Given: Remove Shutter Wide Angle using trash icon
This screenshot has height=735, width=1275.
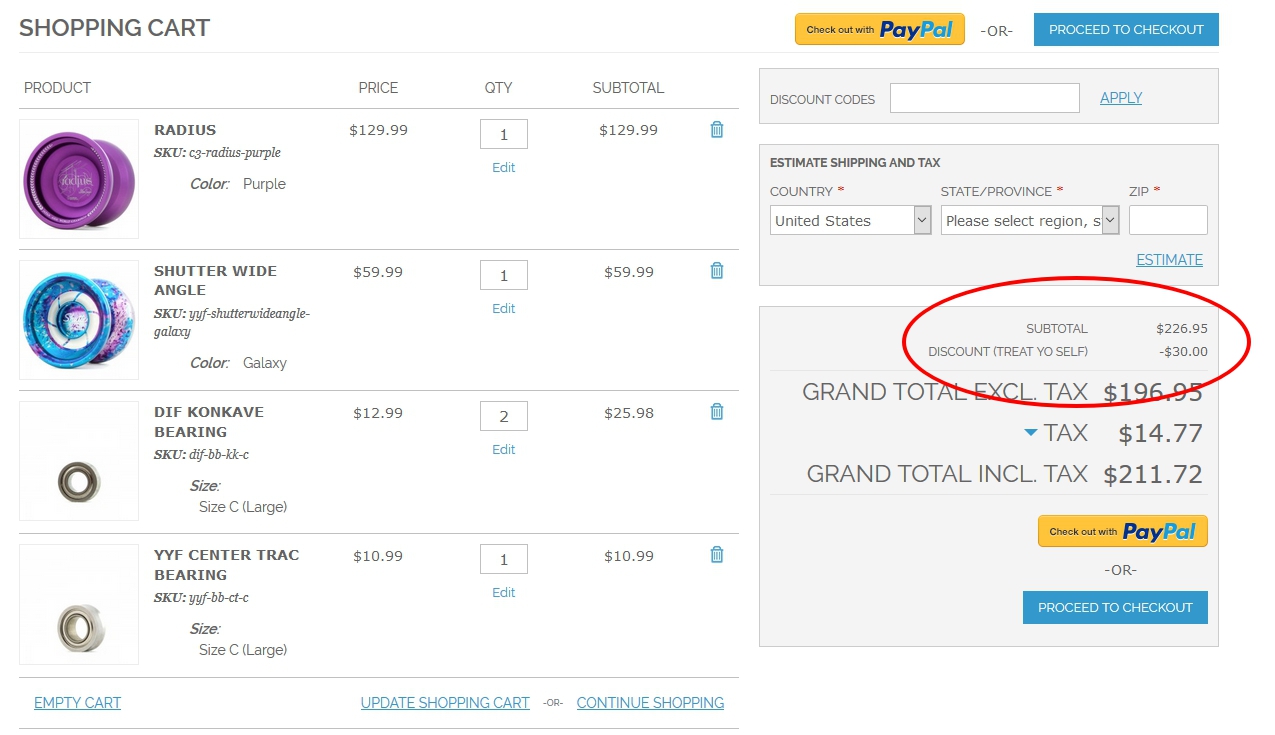Looking at the screenshot, I should 716,271.
